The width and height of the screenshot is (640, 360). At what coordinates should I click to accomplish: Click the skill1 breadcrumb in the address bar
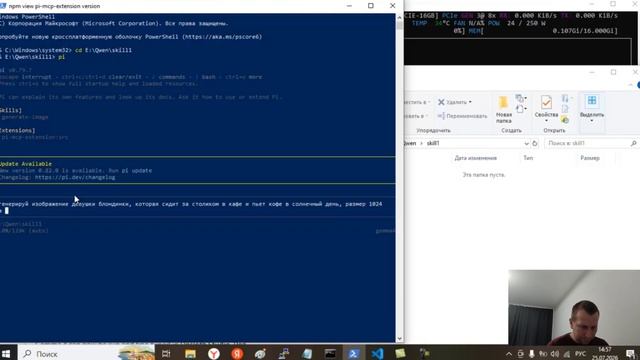pos(433,143)
